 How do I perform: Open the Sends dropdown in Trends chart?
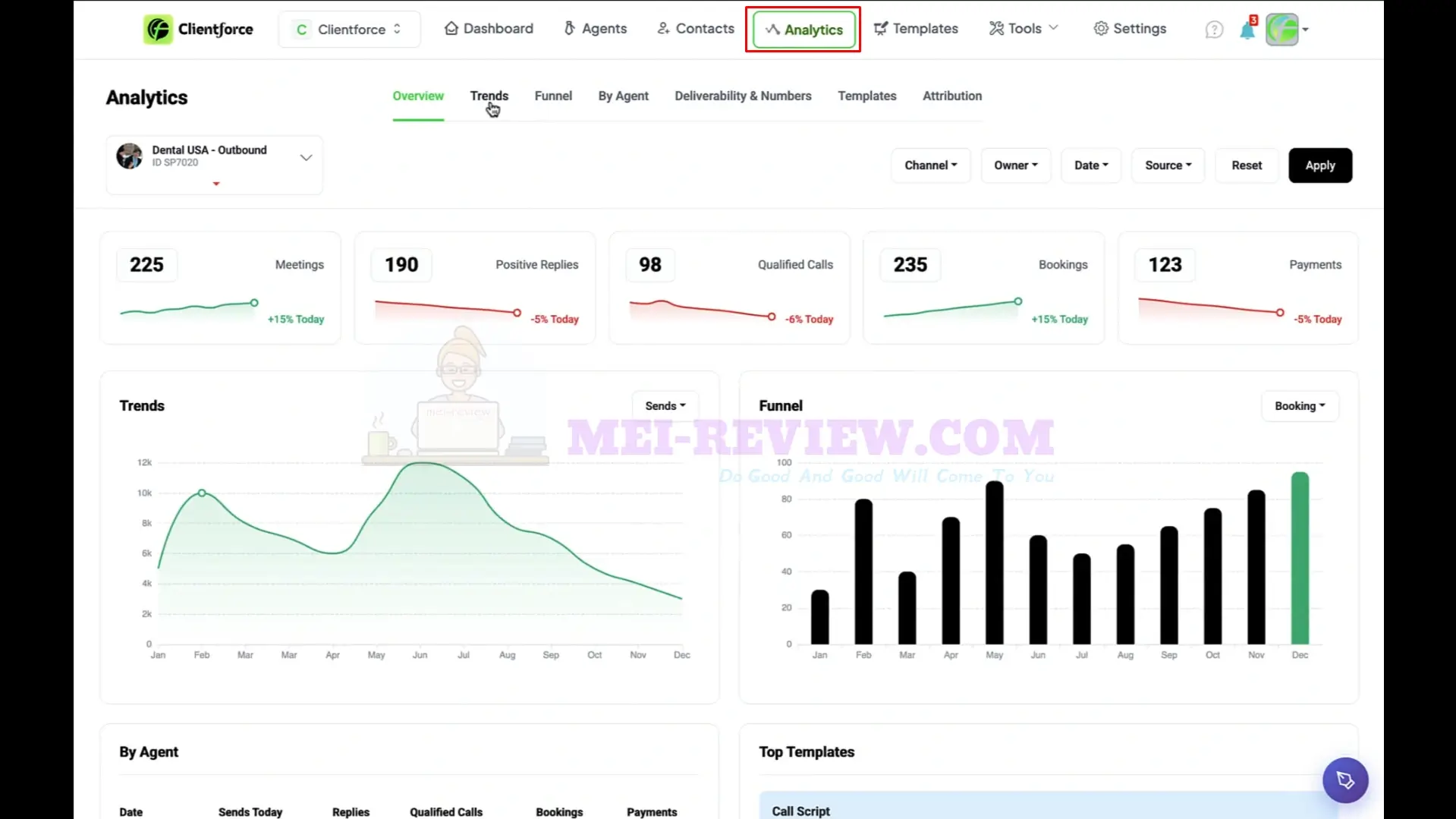pos(665,406)
